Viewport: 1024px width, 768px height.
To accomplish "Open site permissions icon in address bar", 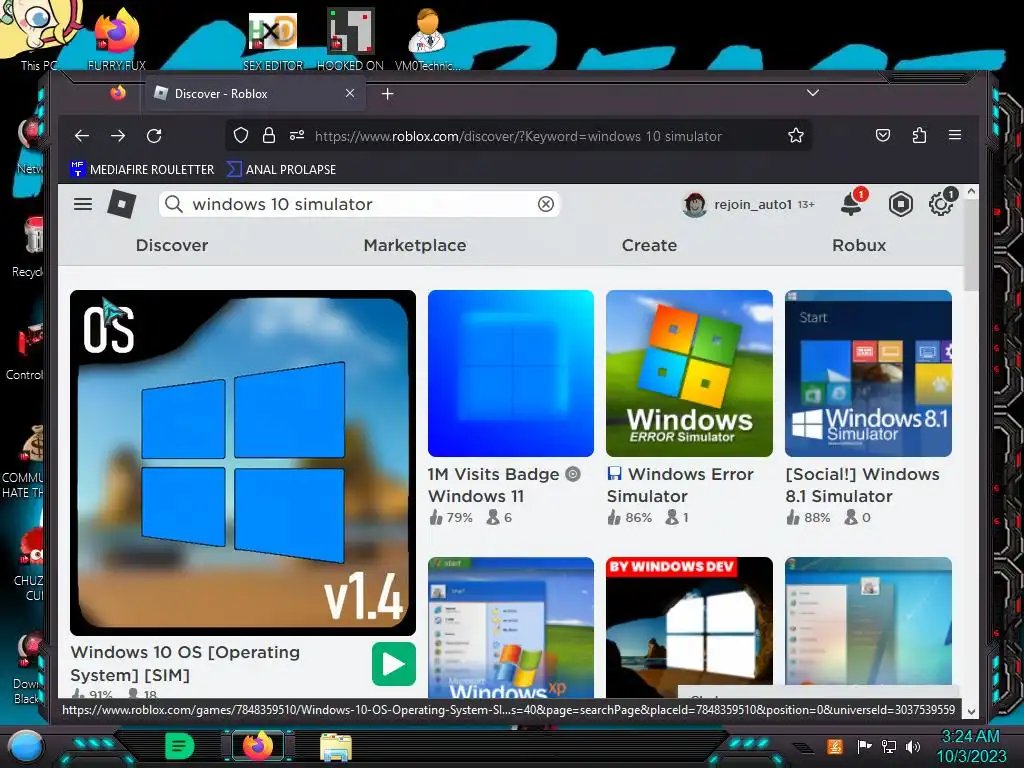I will pyautogui.click(x=297, y=136).
